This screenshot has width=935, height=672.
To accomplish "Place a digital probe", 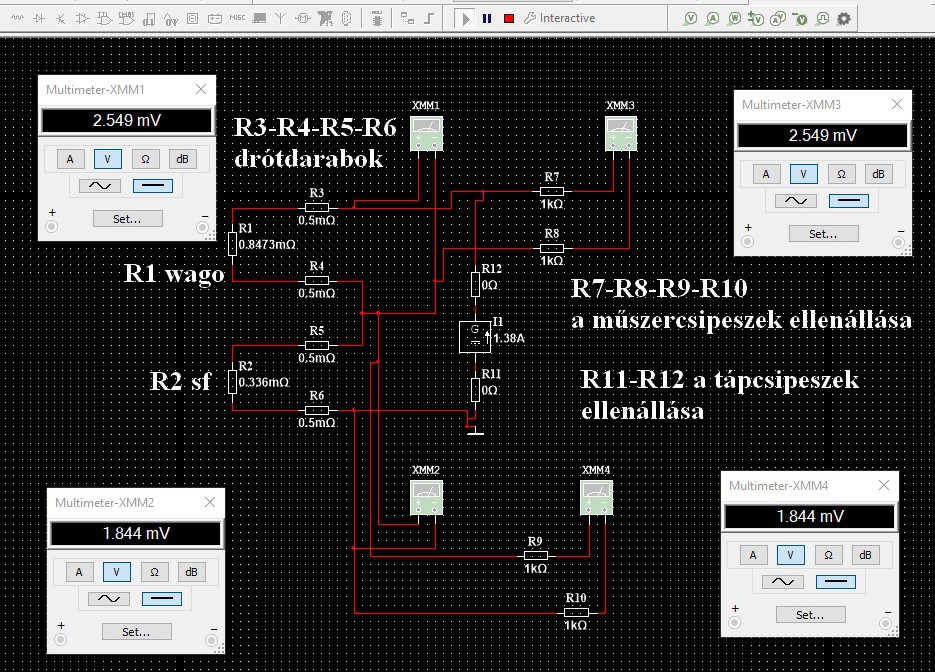I will click(x=822, y=18).
